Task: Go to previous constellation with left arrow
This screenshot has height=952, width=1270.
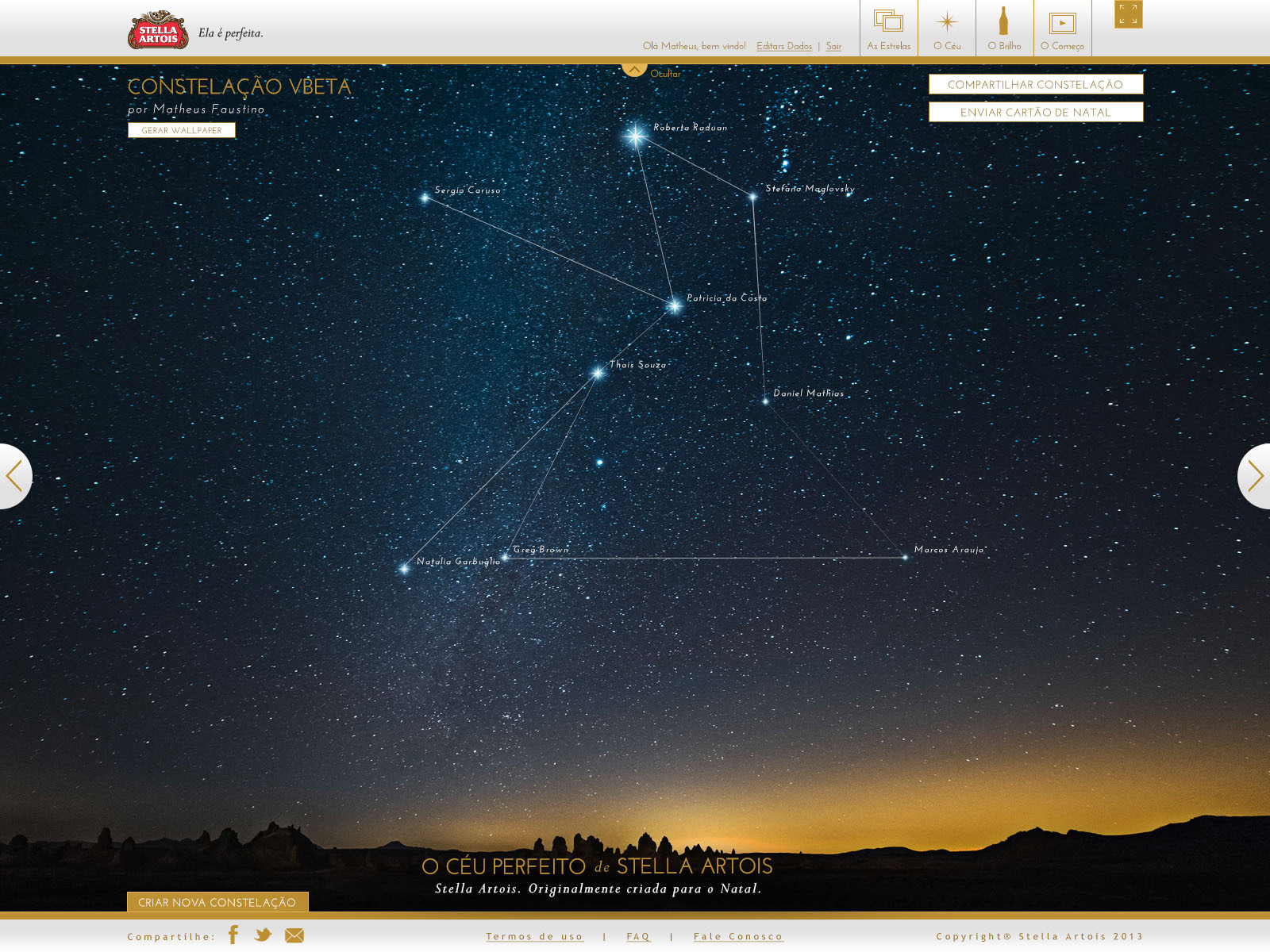Action: [14, 476]
